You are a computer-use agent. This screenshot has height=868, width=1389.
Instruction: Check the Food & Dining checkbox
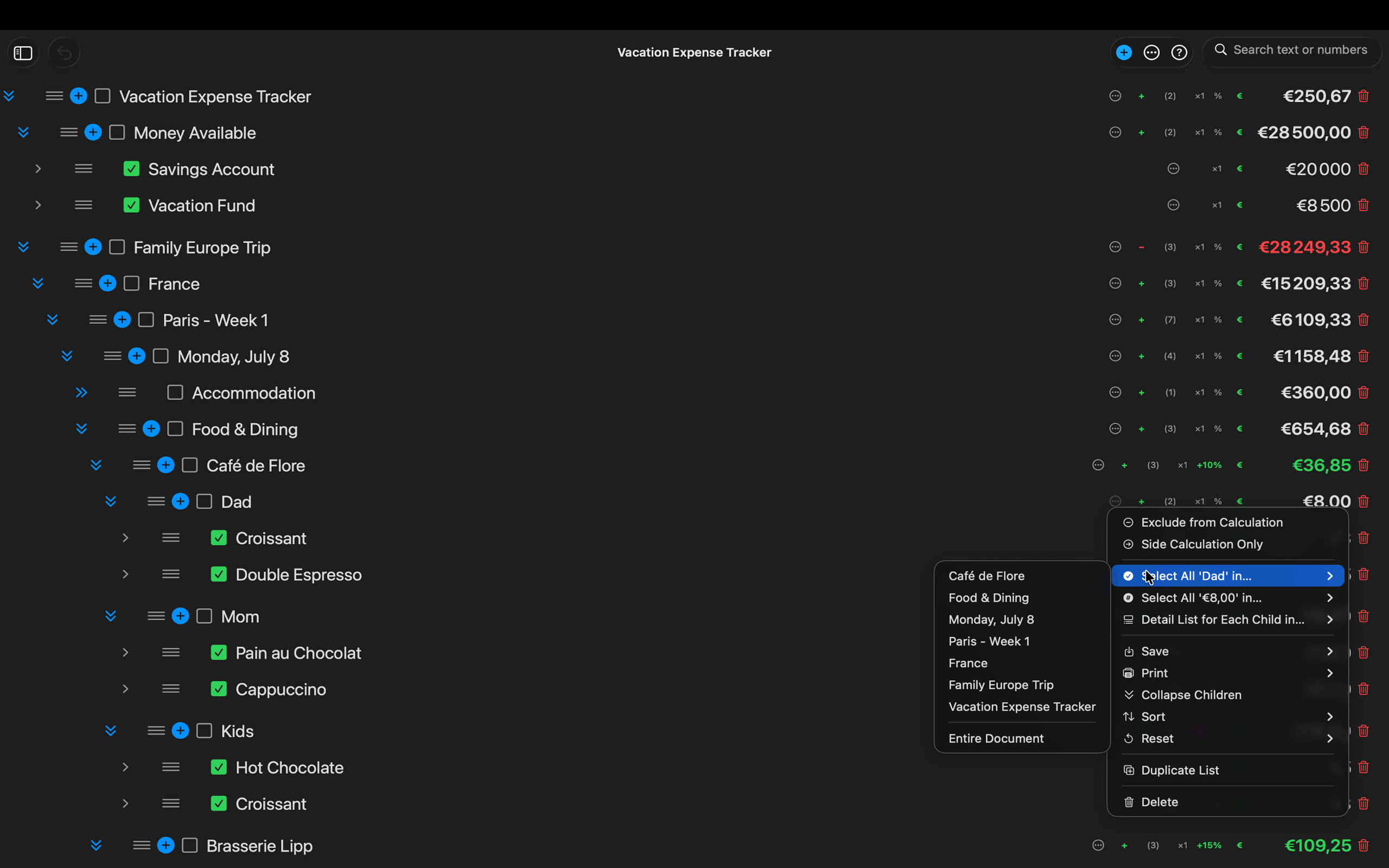[175, 429]
